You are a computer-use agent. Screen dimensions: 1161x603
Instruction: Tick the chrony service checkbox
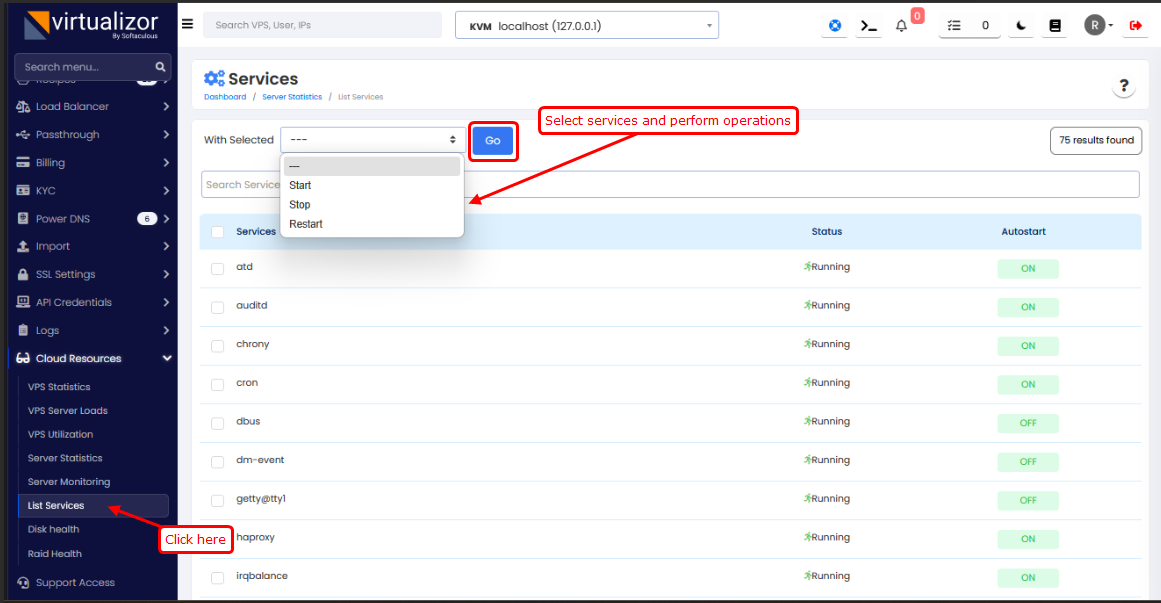[x=217, y=345]
